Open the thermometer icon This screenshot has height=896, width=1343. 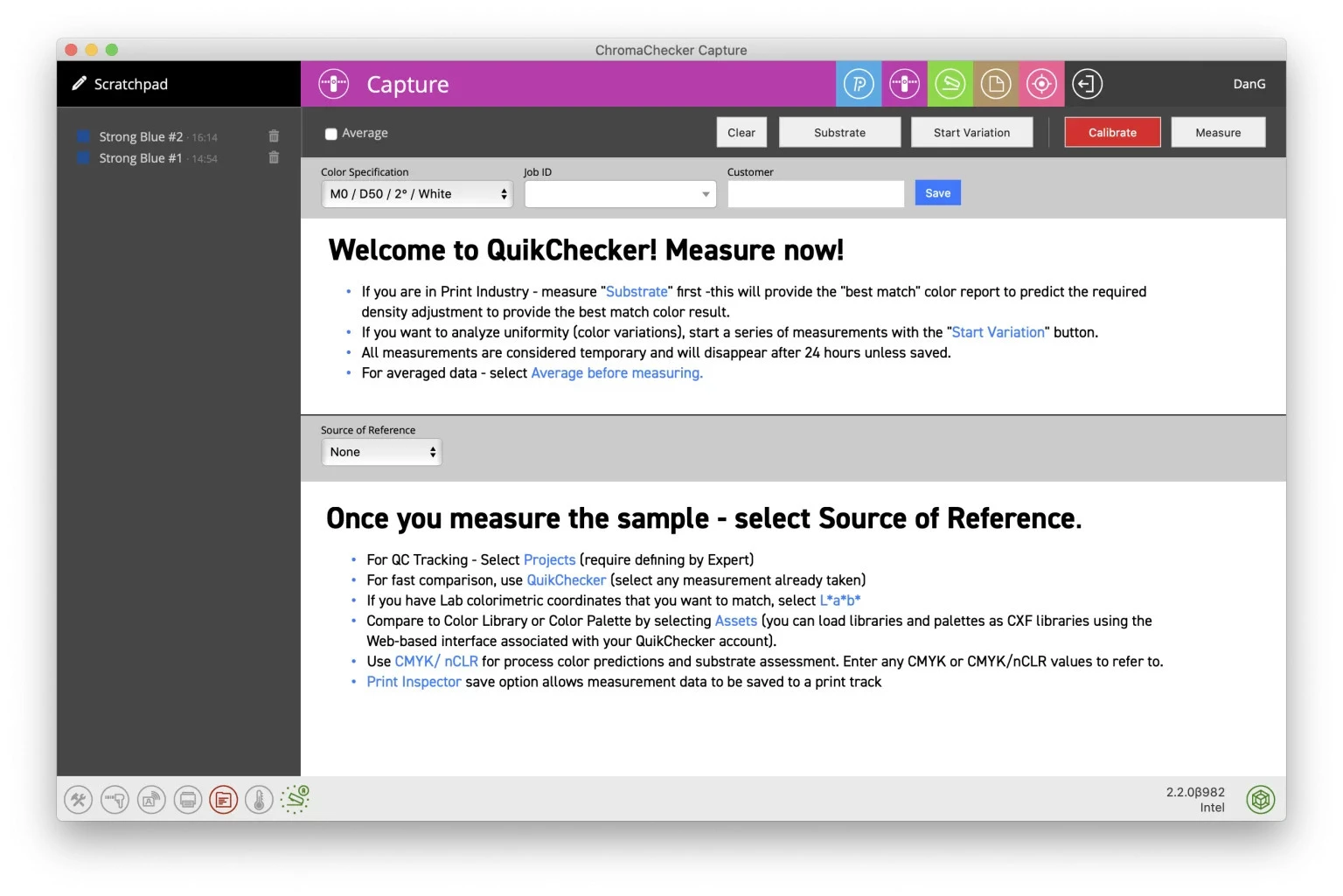[x=259, y=799]
